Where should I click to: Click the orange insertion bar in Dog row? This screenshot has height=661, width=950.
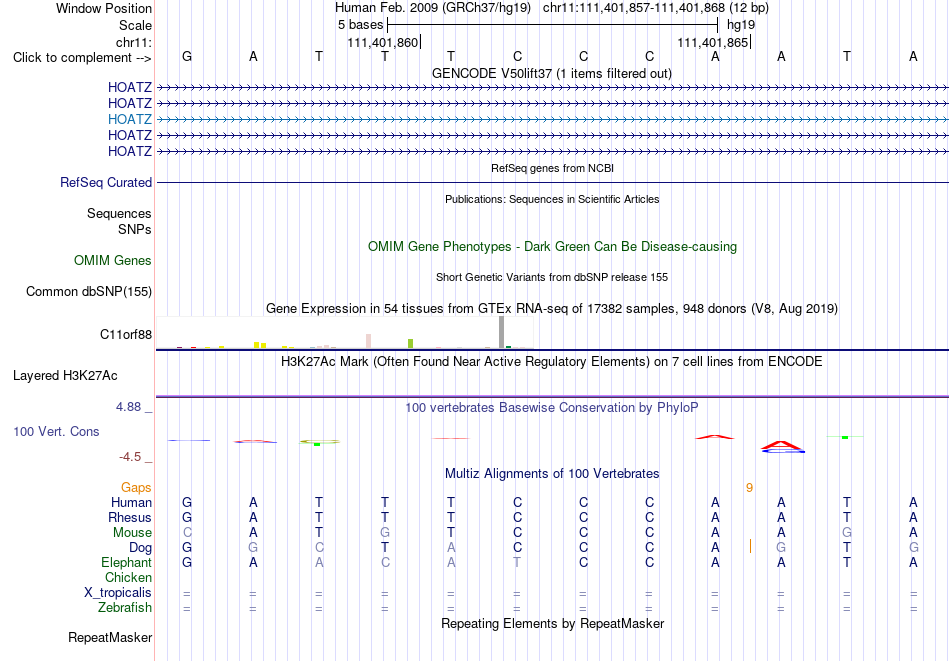(x=750, y=546)
